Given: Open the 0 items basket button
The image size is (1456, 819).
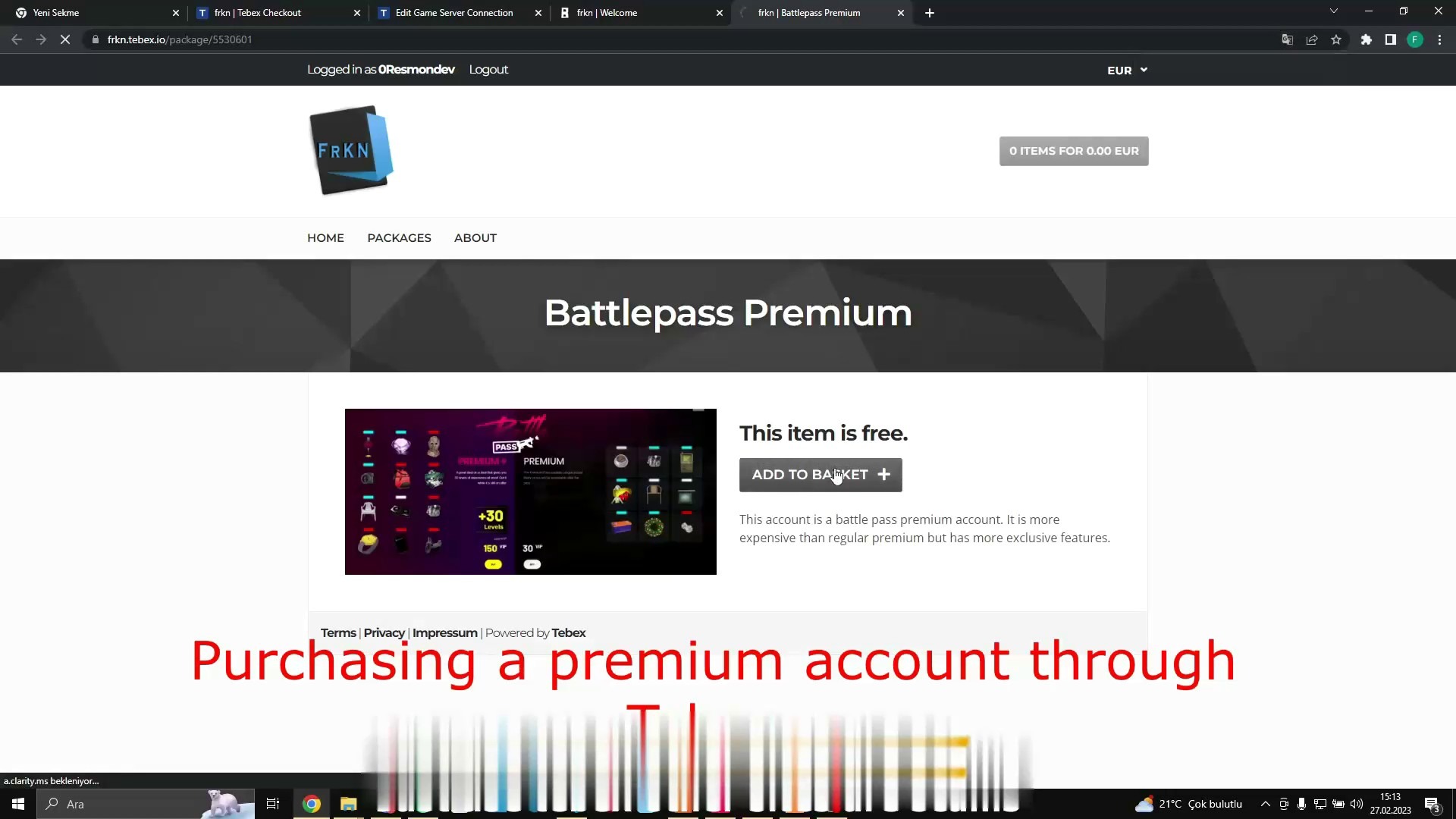Looking at the screenshot, I should (1074, 151).
